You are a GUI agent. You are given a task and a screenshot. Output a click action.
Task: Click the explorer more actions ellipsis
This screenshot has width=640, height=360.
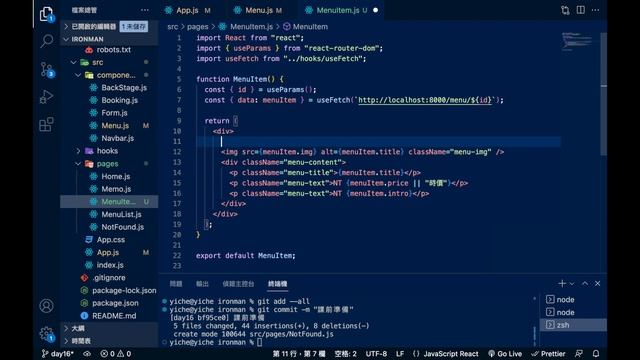144,10
